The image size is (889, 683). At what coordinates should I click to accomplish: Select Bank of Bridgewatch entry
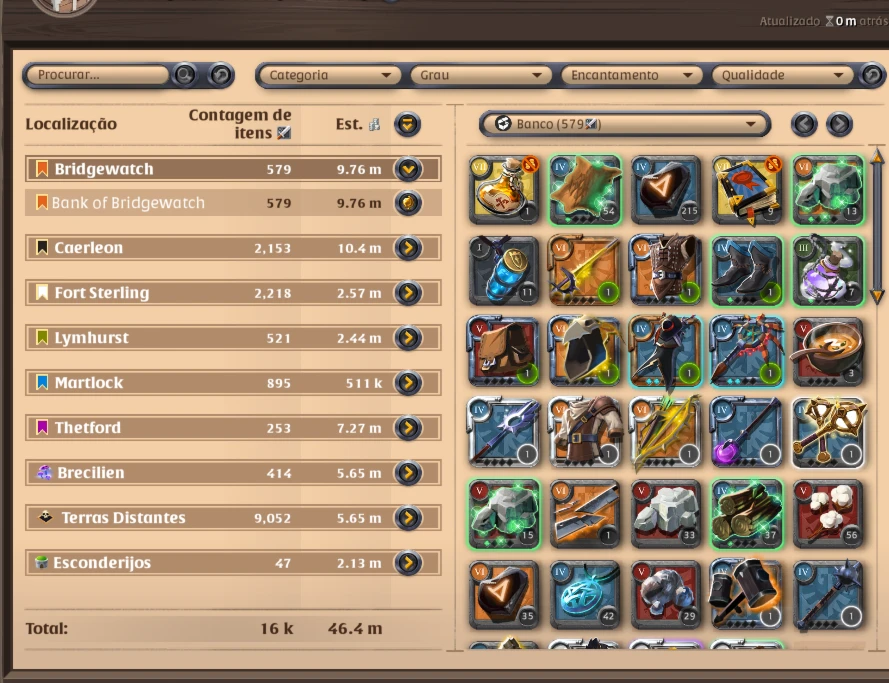pos(233,203)
